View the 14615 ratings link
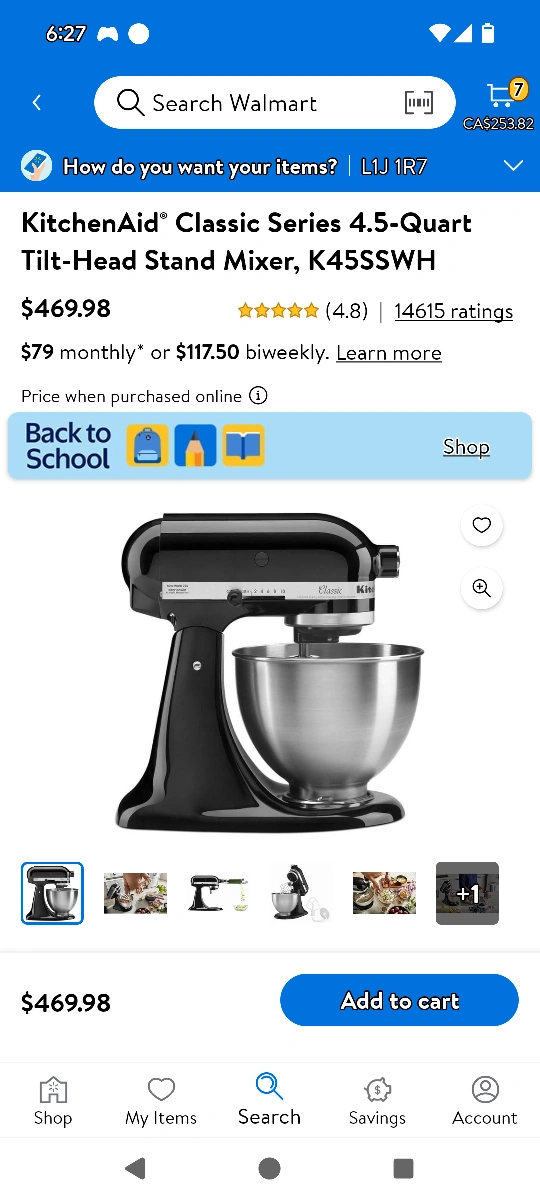 tap(454, 311)
